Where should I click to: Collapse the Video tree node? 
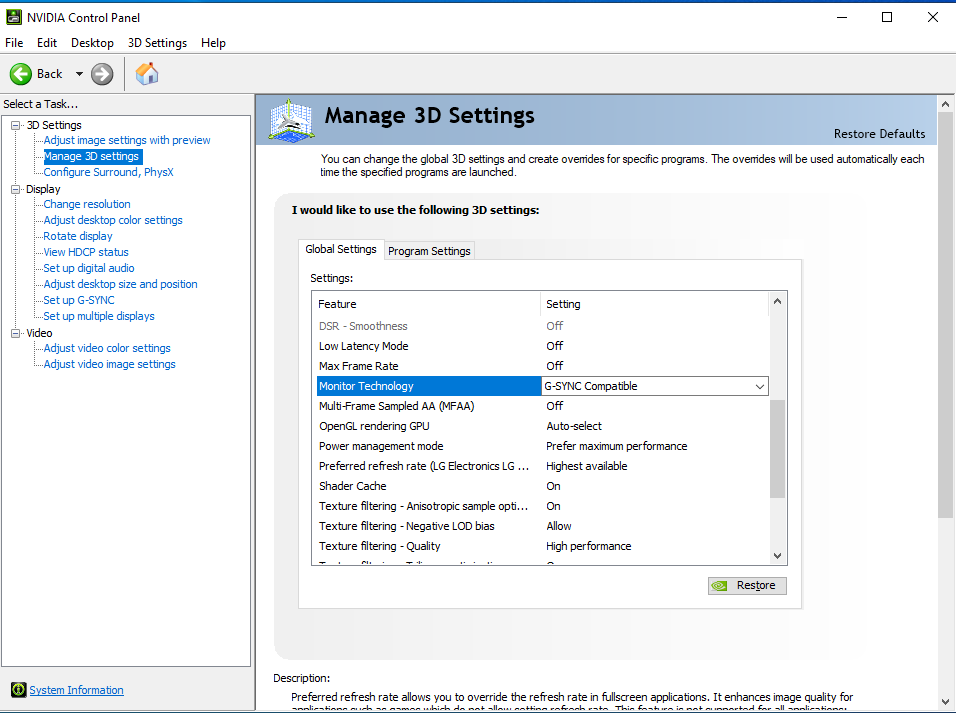coord(16,333)
